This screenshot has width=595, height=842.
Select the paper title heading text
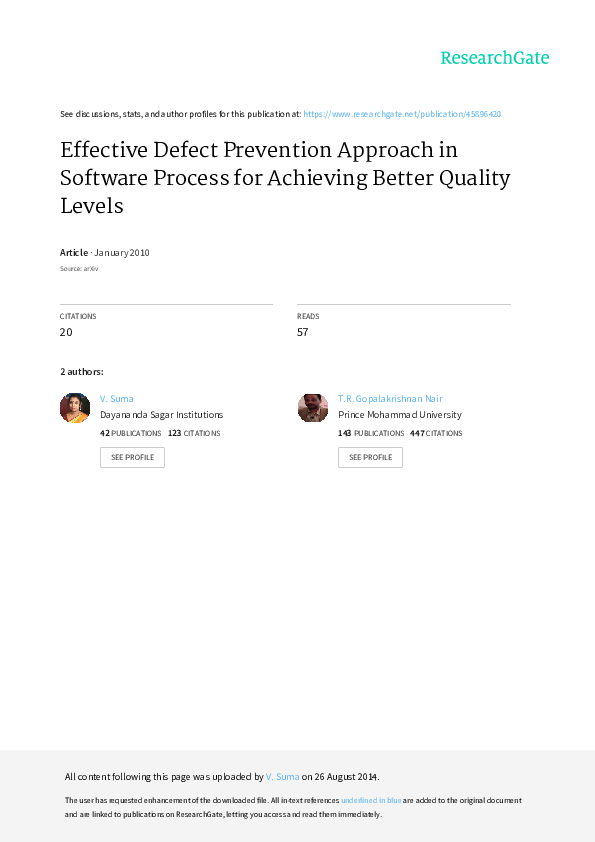point(285,178)
